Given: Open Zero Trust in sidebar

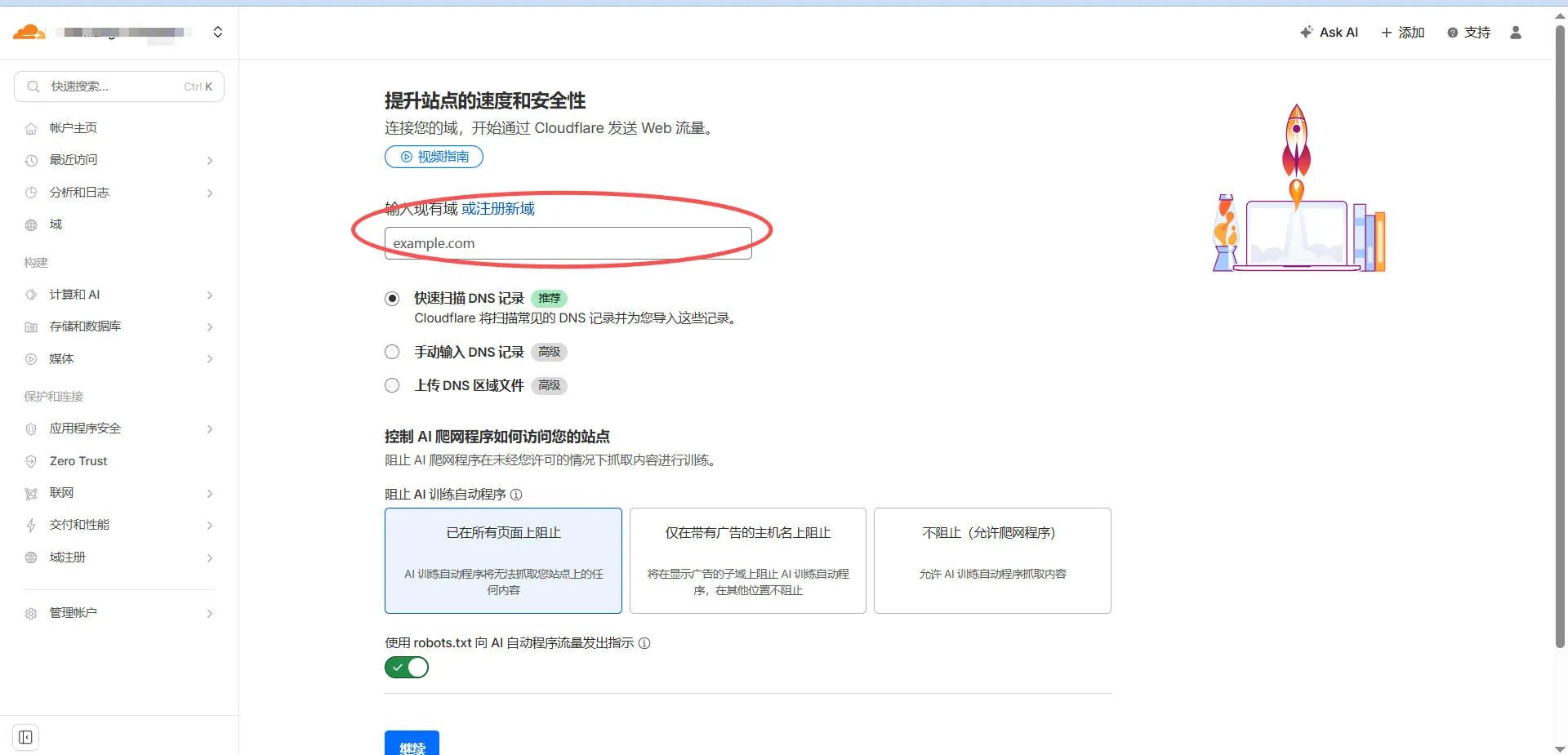Looking at the screenshot, I should click(78, 461).
